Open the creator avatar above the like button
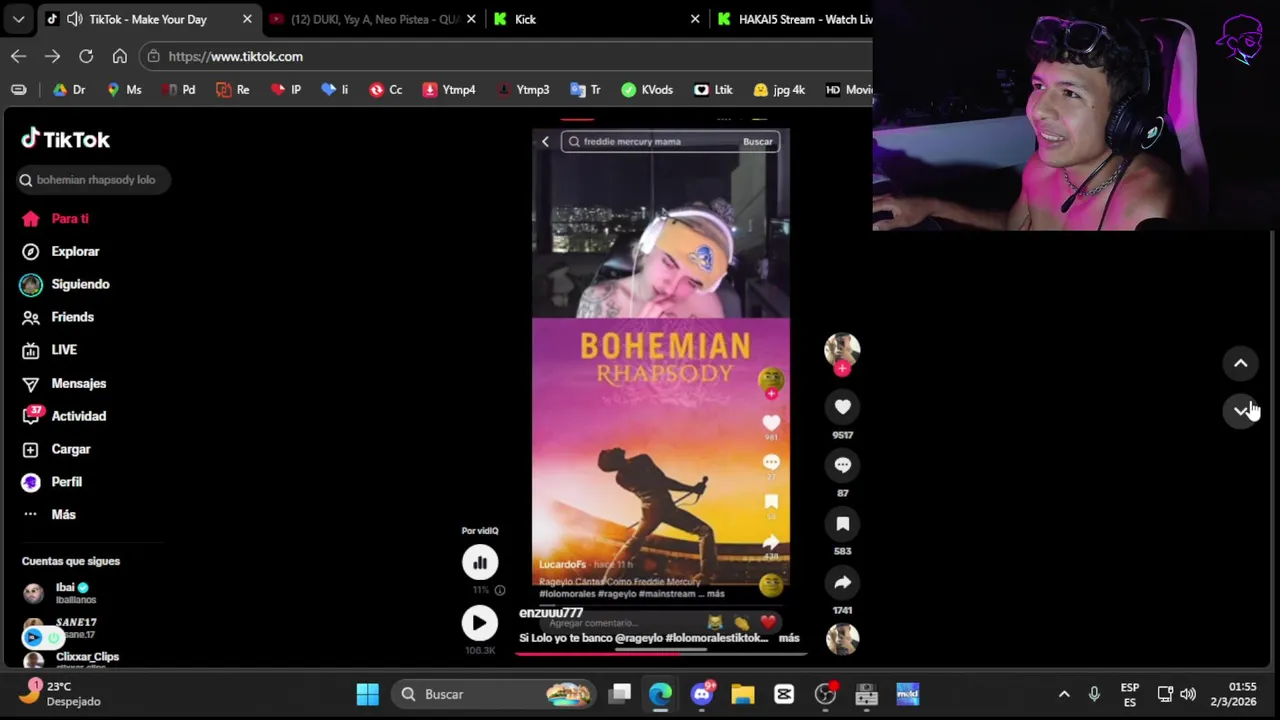The height and width of the screenshot is (720, 1280). [x=842, y=349]
